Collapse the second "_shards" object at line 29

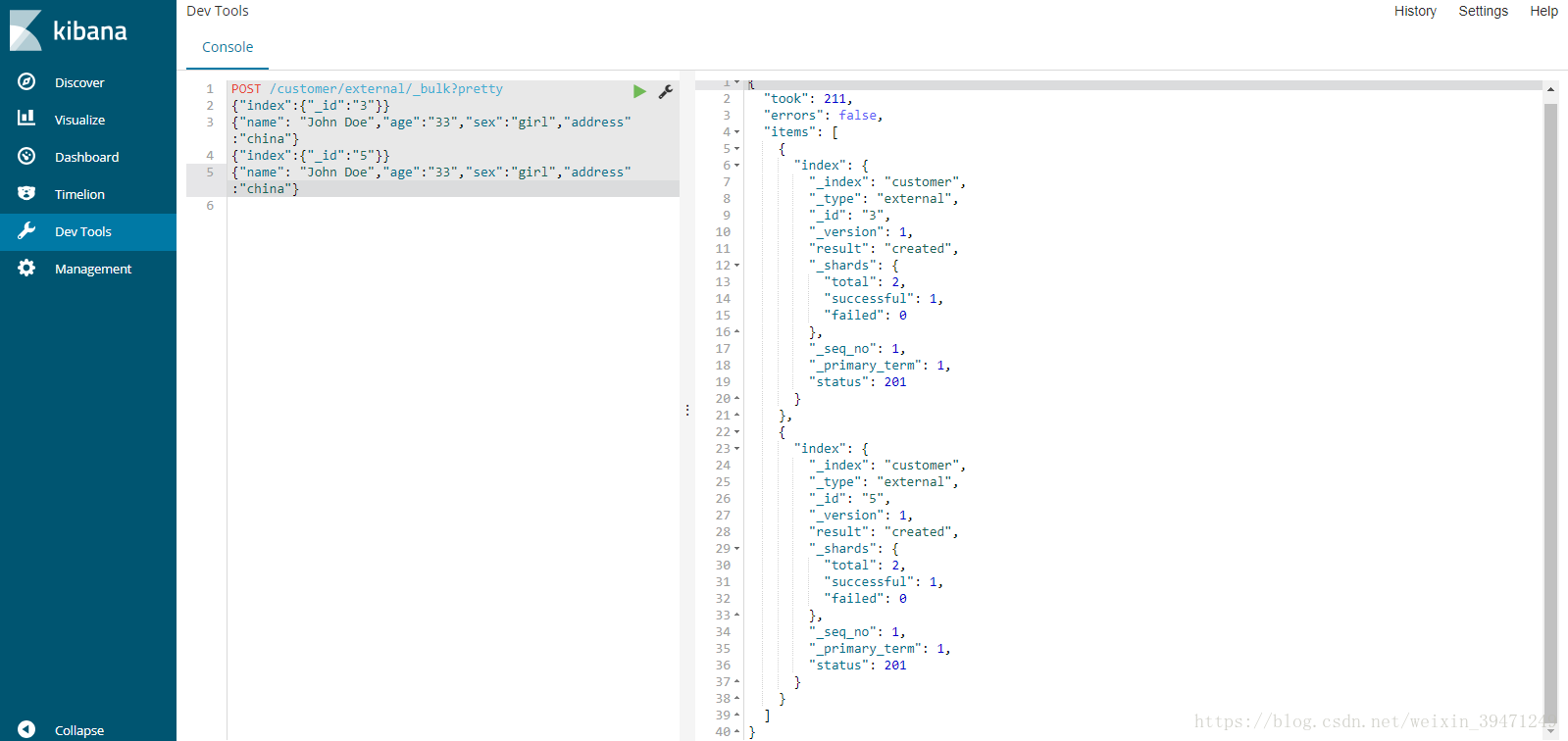(x=737, y=549)
